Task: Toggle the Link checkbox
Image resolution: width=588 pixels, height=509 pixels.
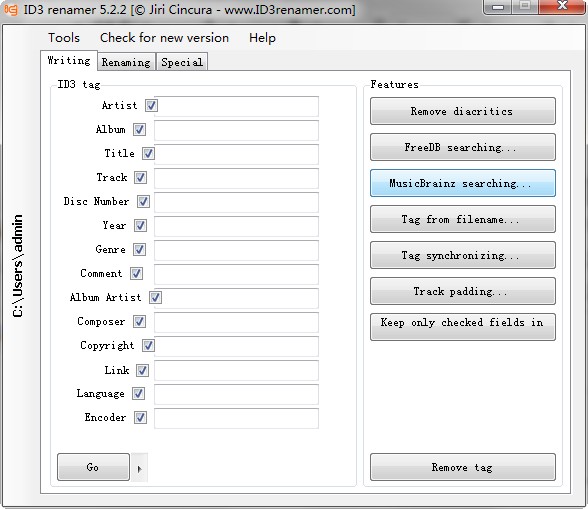Action: [142, 370]
